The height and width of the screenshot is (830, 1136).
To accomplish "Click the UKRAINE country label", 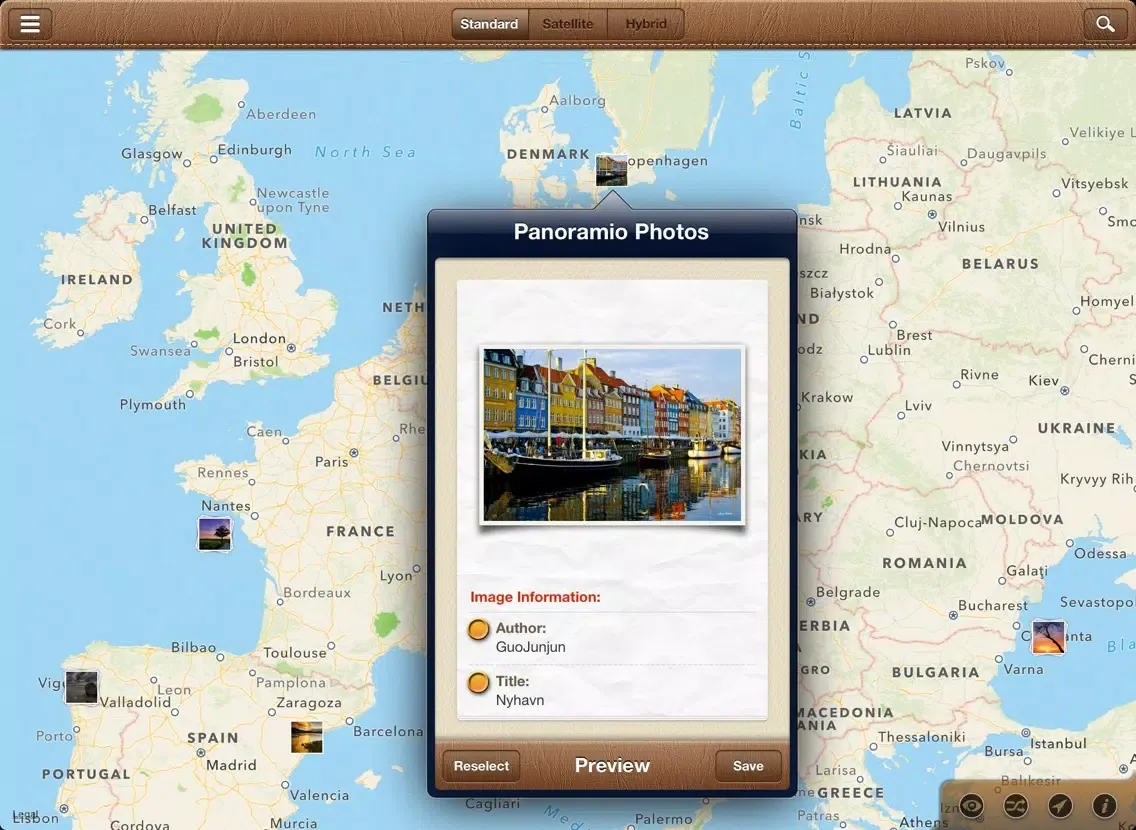I will point(1077,428).
